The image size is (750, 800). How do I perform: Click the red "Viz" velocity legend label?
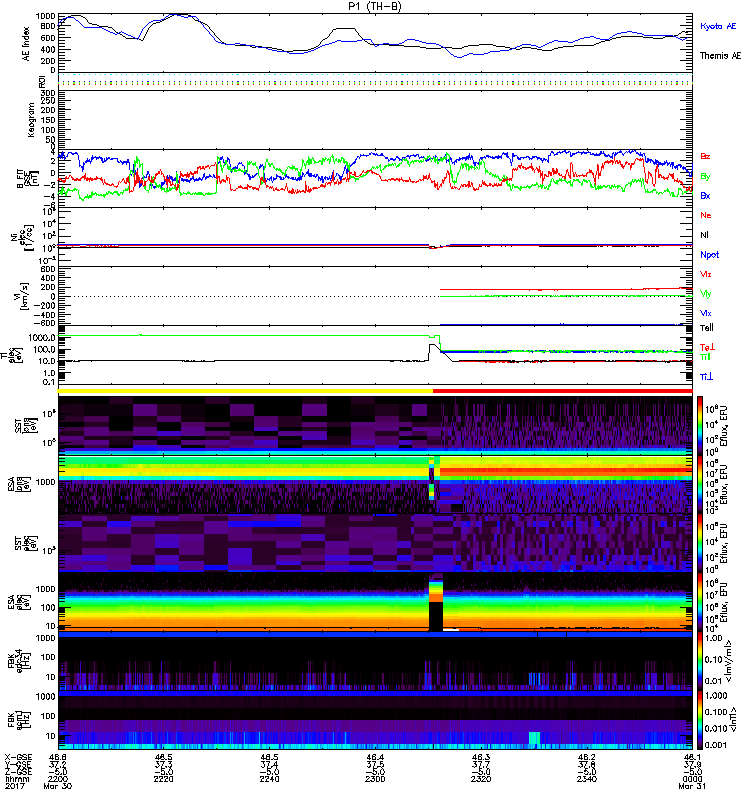(706, 274)
